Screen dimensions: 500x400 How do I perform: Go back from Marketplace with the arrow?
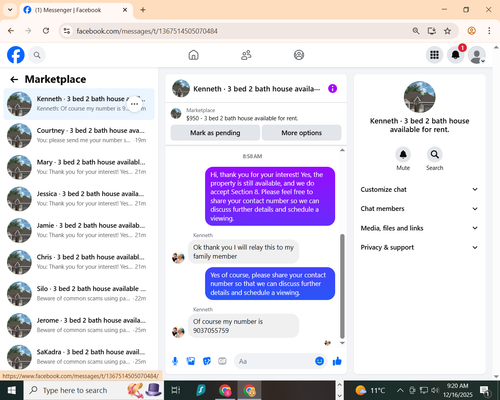pos(14,79)
